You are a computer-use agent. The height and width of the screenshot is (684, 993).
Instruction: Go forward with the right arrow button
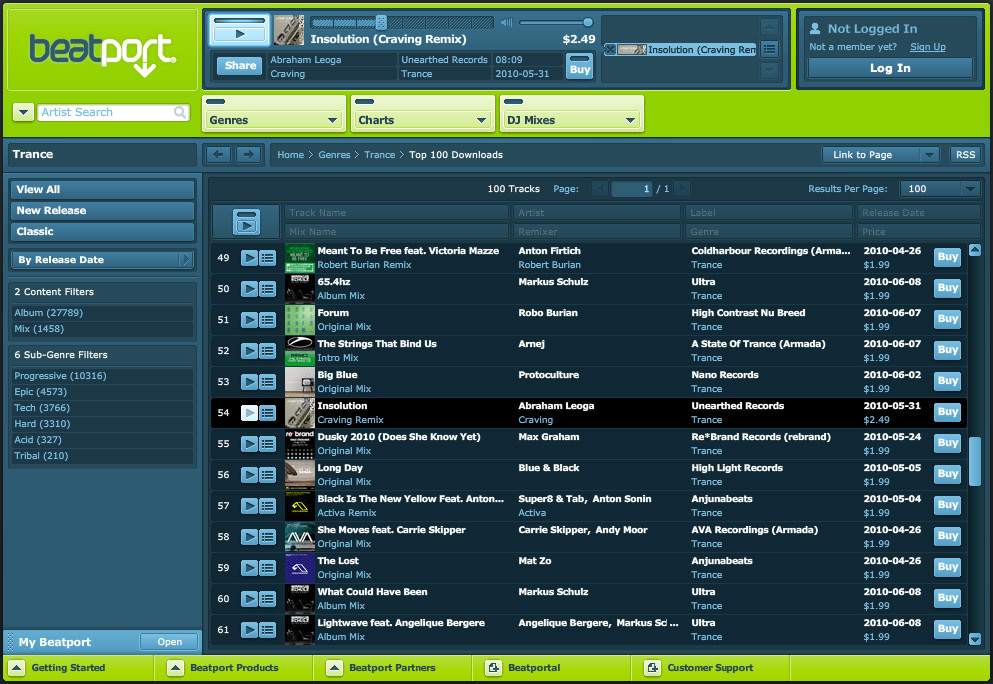[x=248, y=155]
